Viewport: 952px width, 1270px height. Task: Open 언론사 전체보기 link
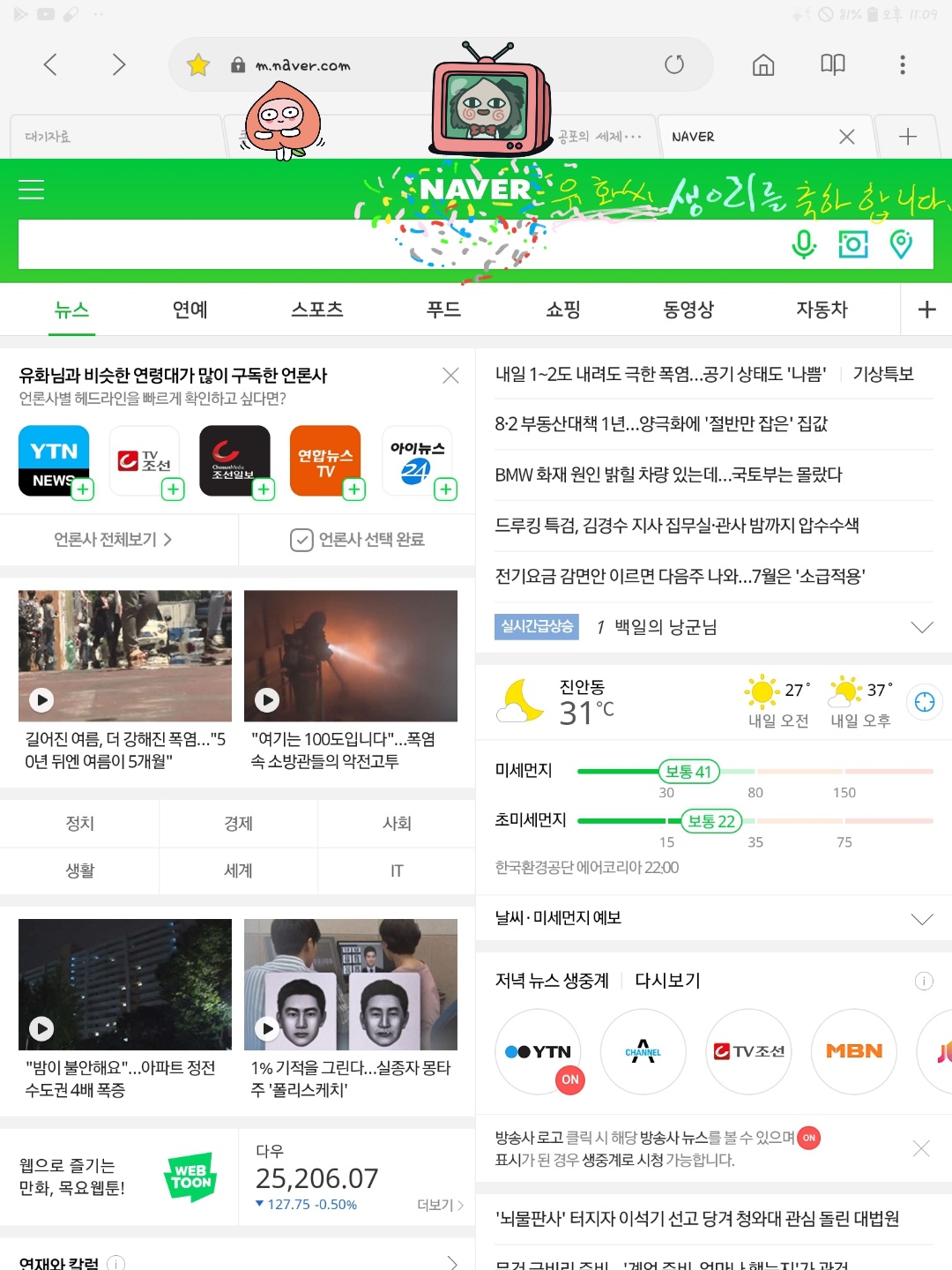click(x=113, y=539)
